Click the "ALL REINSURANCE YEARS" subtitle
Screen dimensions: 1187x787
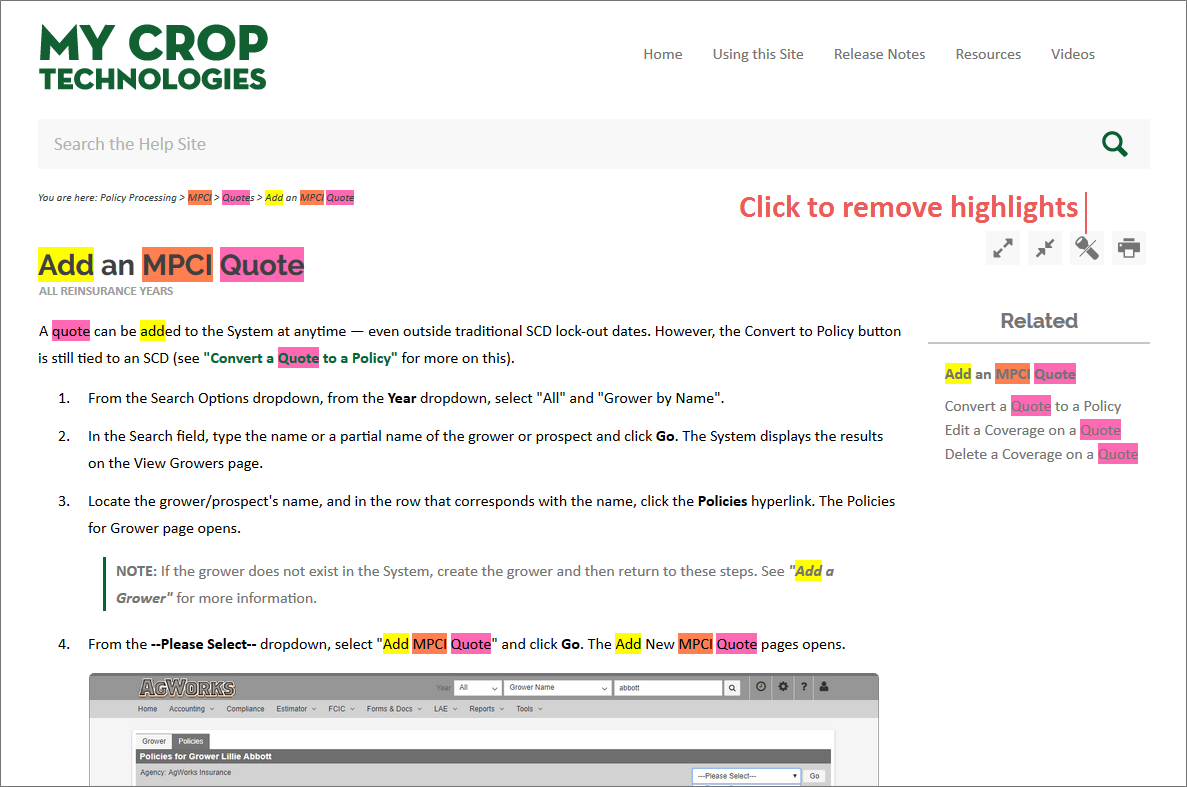tap(106, 291)
